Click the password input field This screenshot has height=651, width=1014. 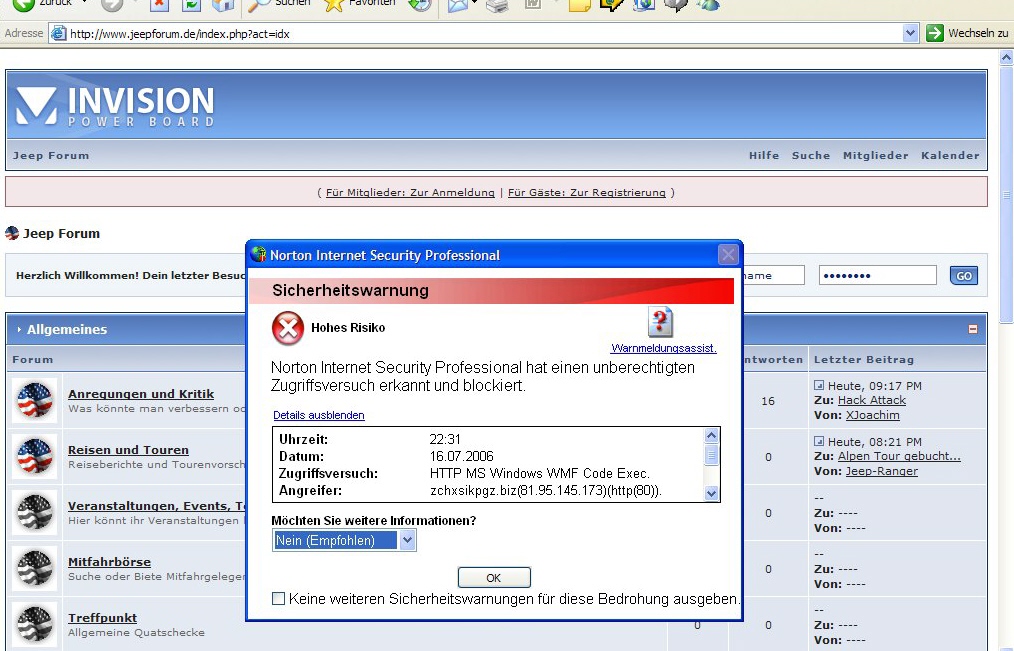[877, 275]
